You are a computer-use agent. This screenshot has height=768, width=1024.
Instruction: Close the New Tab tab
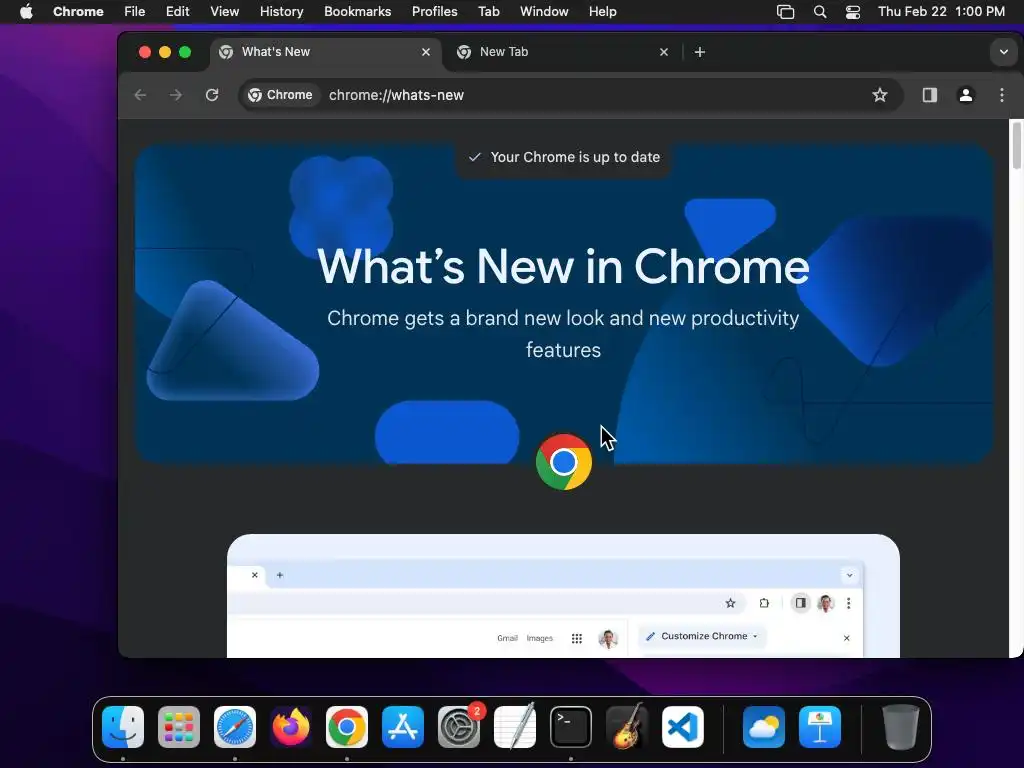664,52
